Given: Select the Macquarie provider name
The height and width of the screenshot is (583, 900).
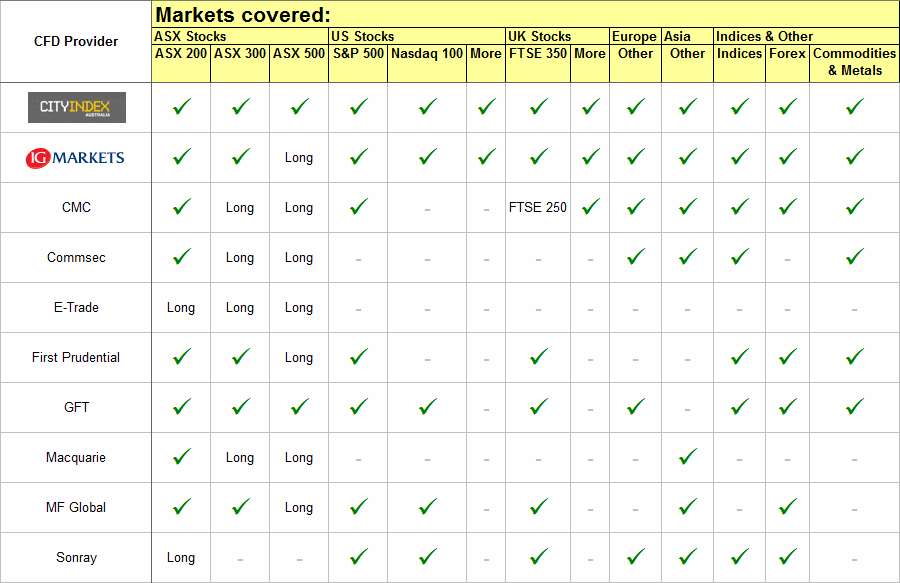Looking at the screenshot, I should point(76,457).
